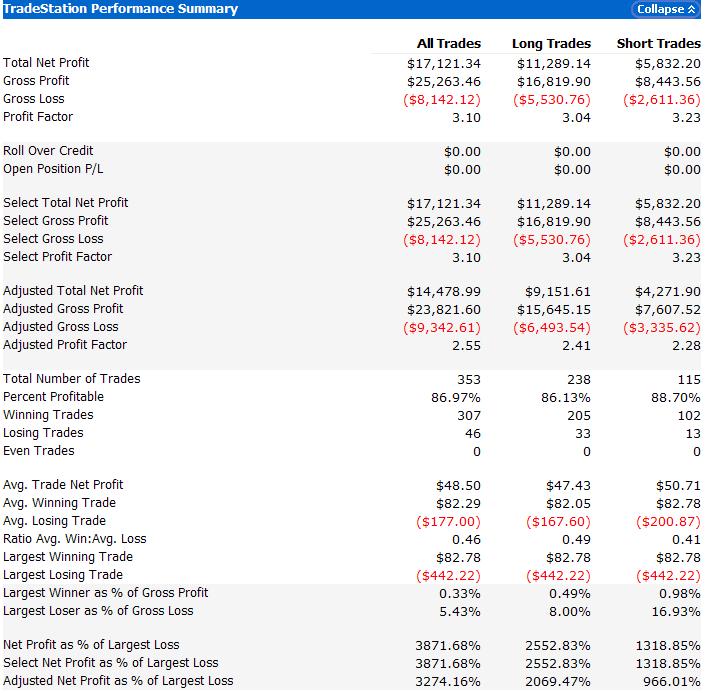Click the Even Trades label
The width and height of the screenshot is (717, 693).
point(39,451)
